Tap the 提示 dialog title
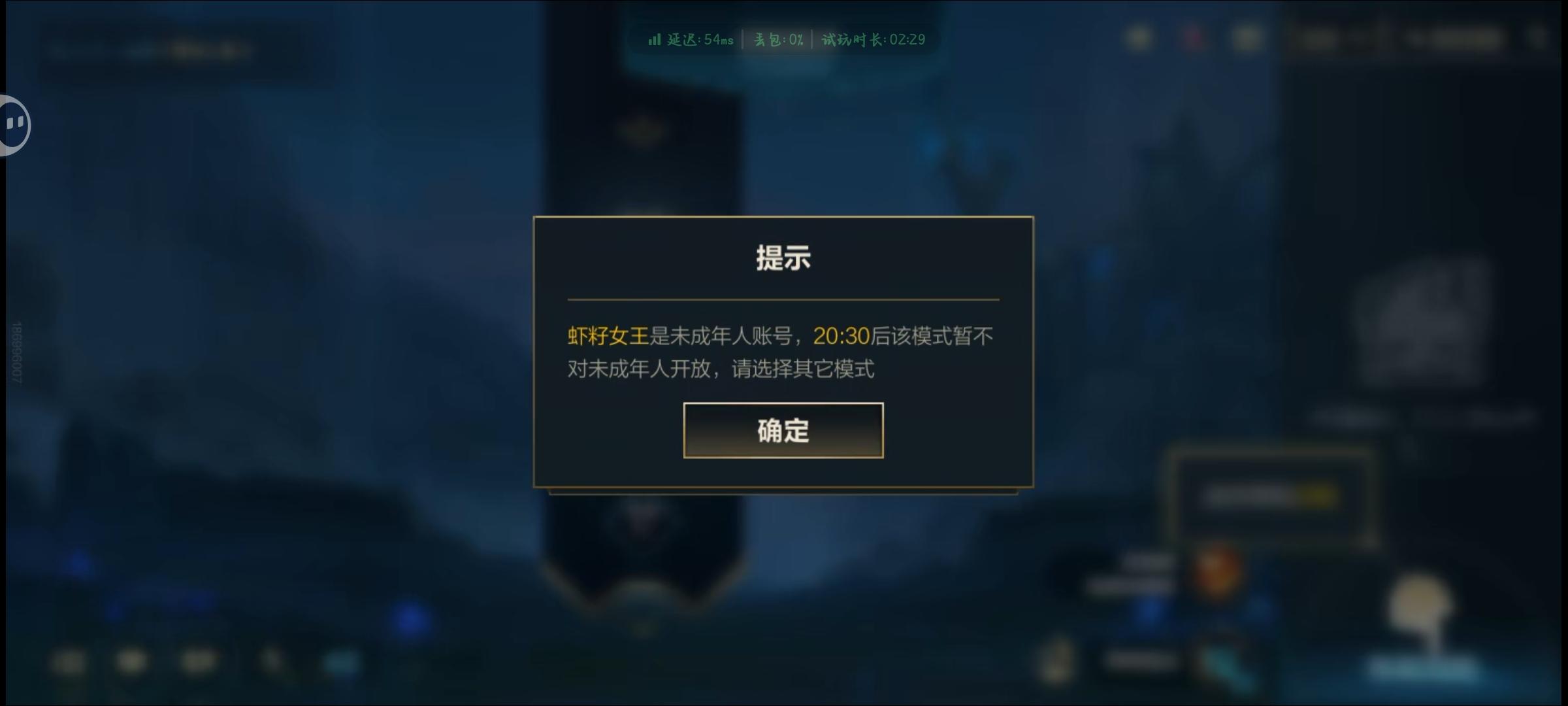The width and height of the screenshot is (1568, 706). point(783,258)
